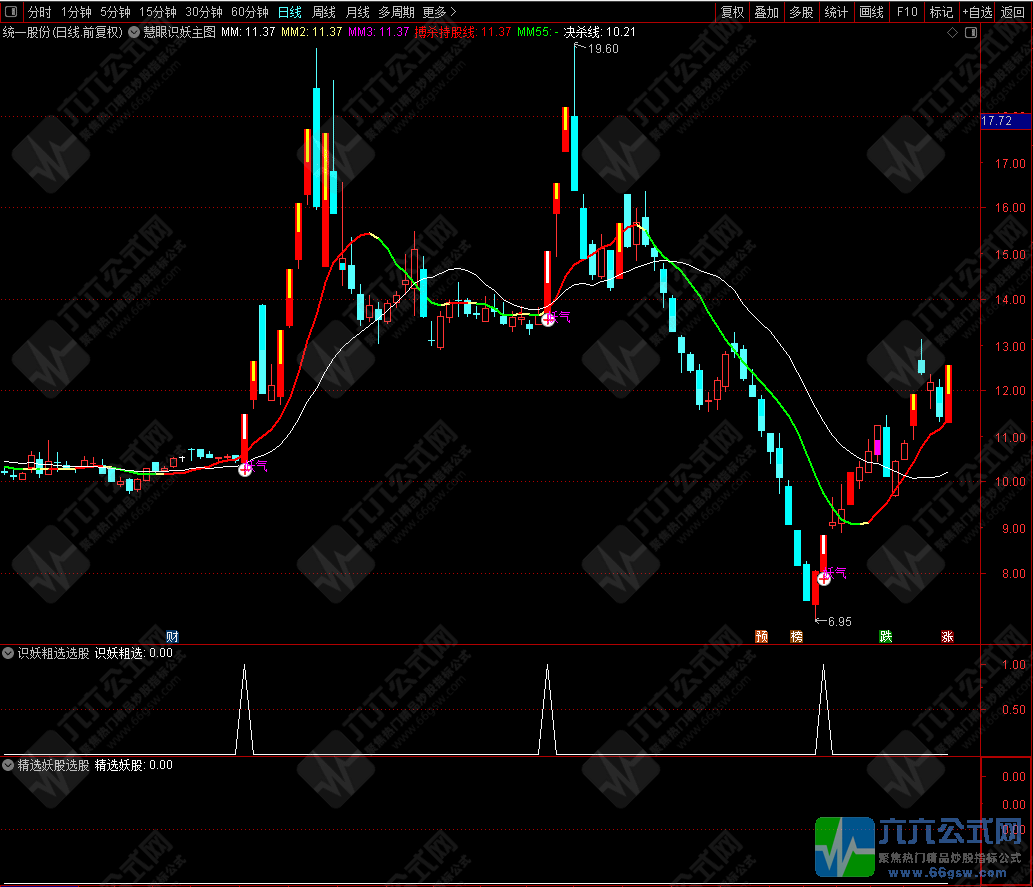Screen dimensions: 1033x887
Task: Select the 5分钟 period tab
Action: (115, 12)
